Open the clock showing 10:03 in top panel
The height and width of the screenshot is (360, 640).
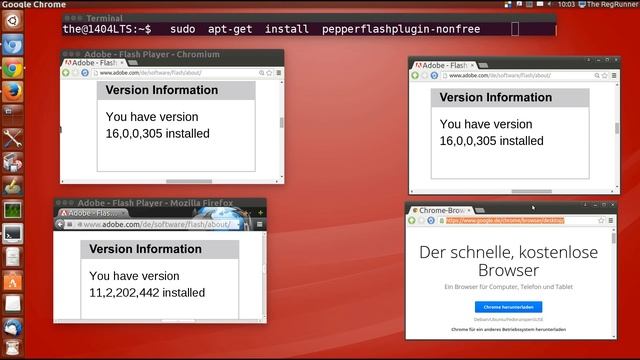[566, 4]
